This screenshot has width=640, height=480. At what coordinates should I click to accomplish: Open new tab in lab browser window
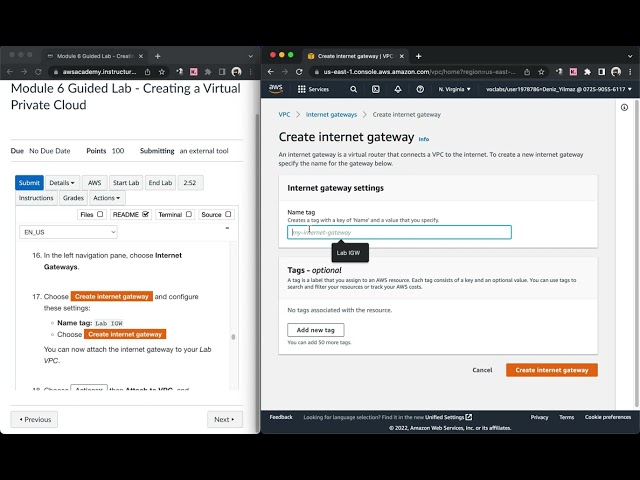coord(158,56)
